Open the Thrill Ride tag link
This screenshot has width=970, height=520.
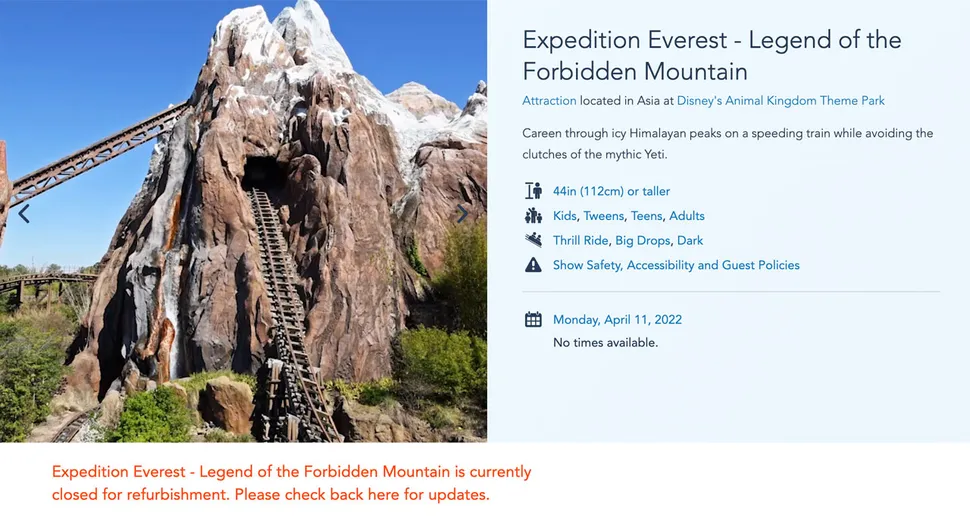point(580,240)
